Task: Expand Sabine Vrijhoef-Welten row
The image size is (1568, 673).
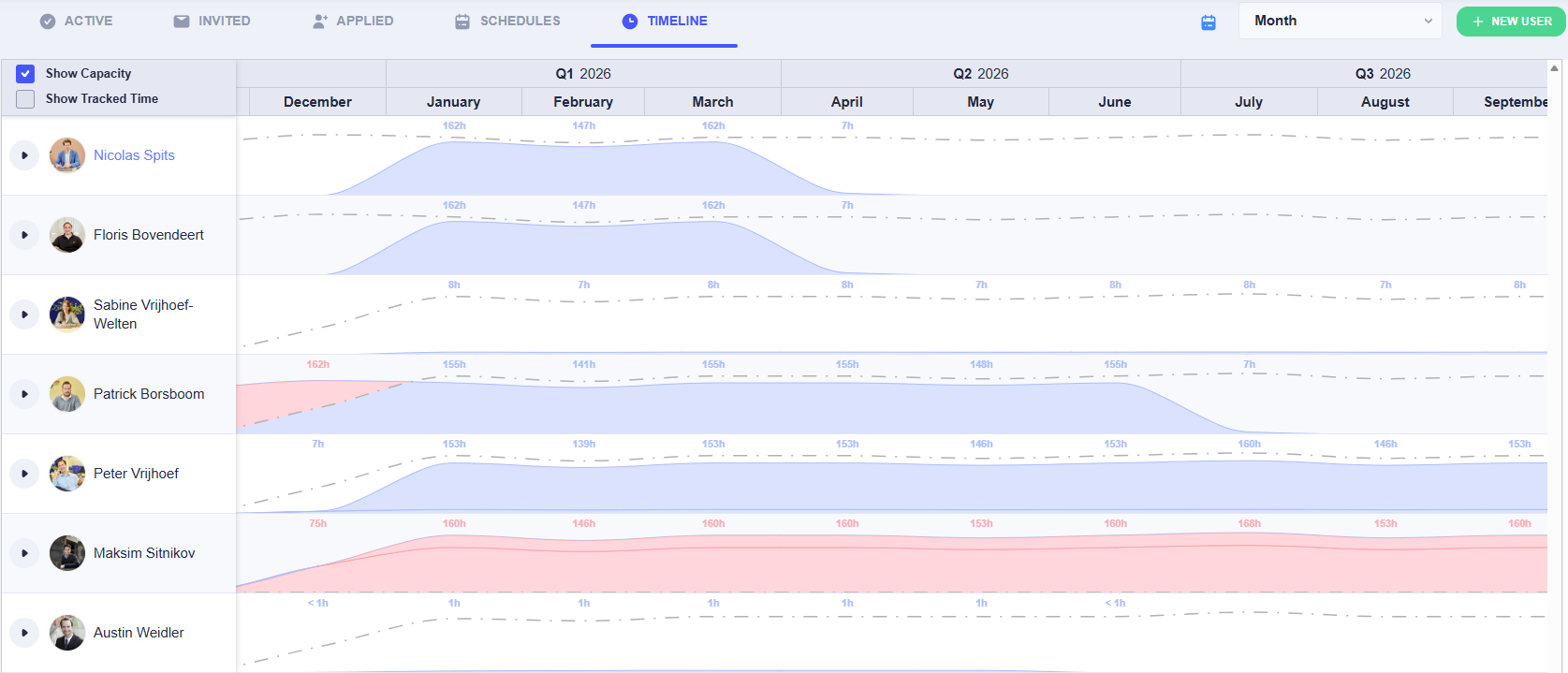Action: pos(24,315)
